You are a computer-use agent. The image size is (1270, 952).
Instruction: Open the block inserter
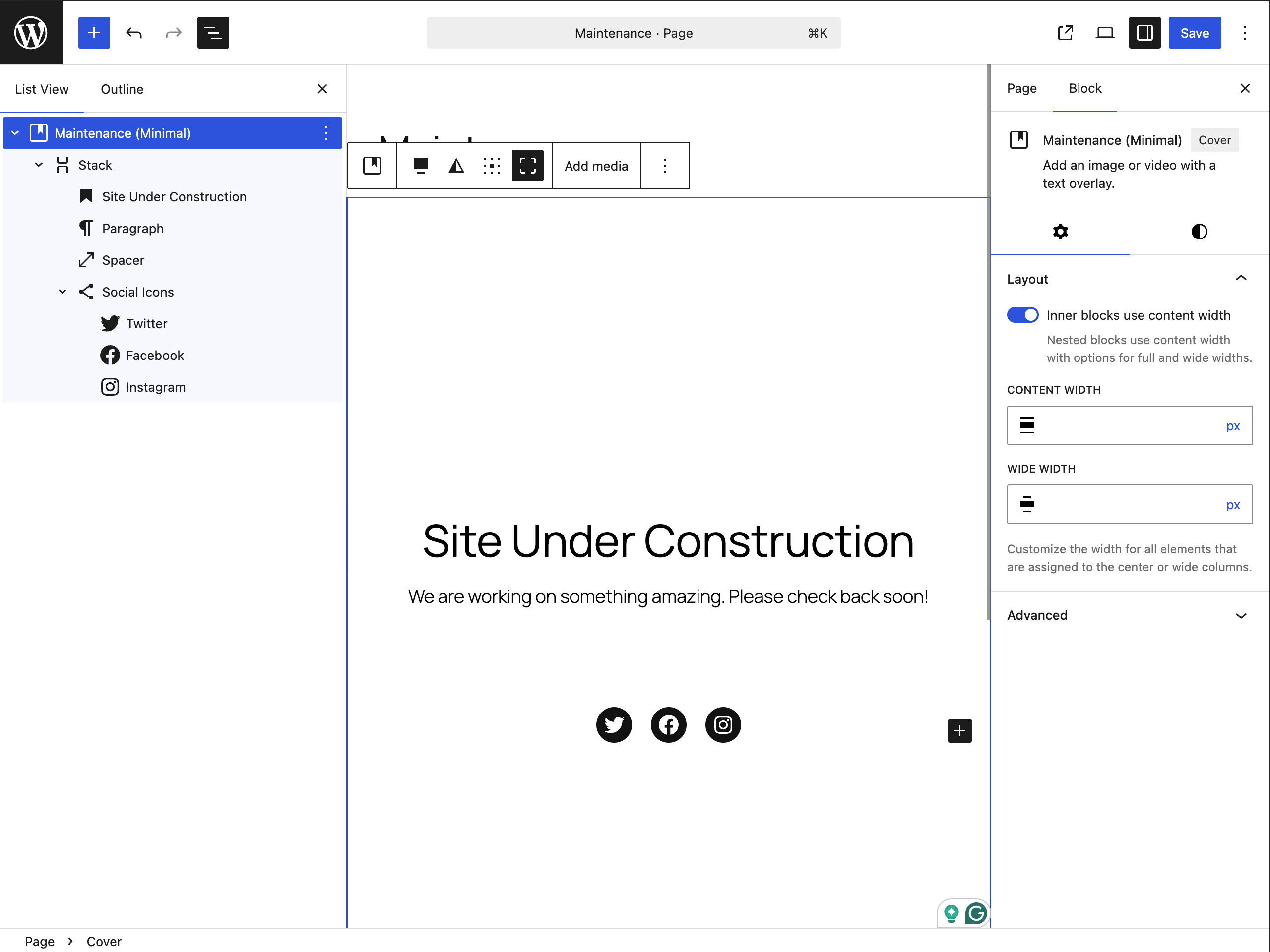93,33
